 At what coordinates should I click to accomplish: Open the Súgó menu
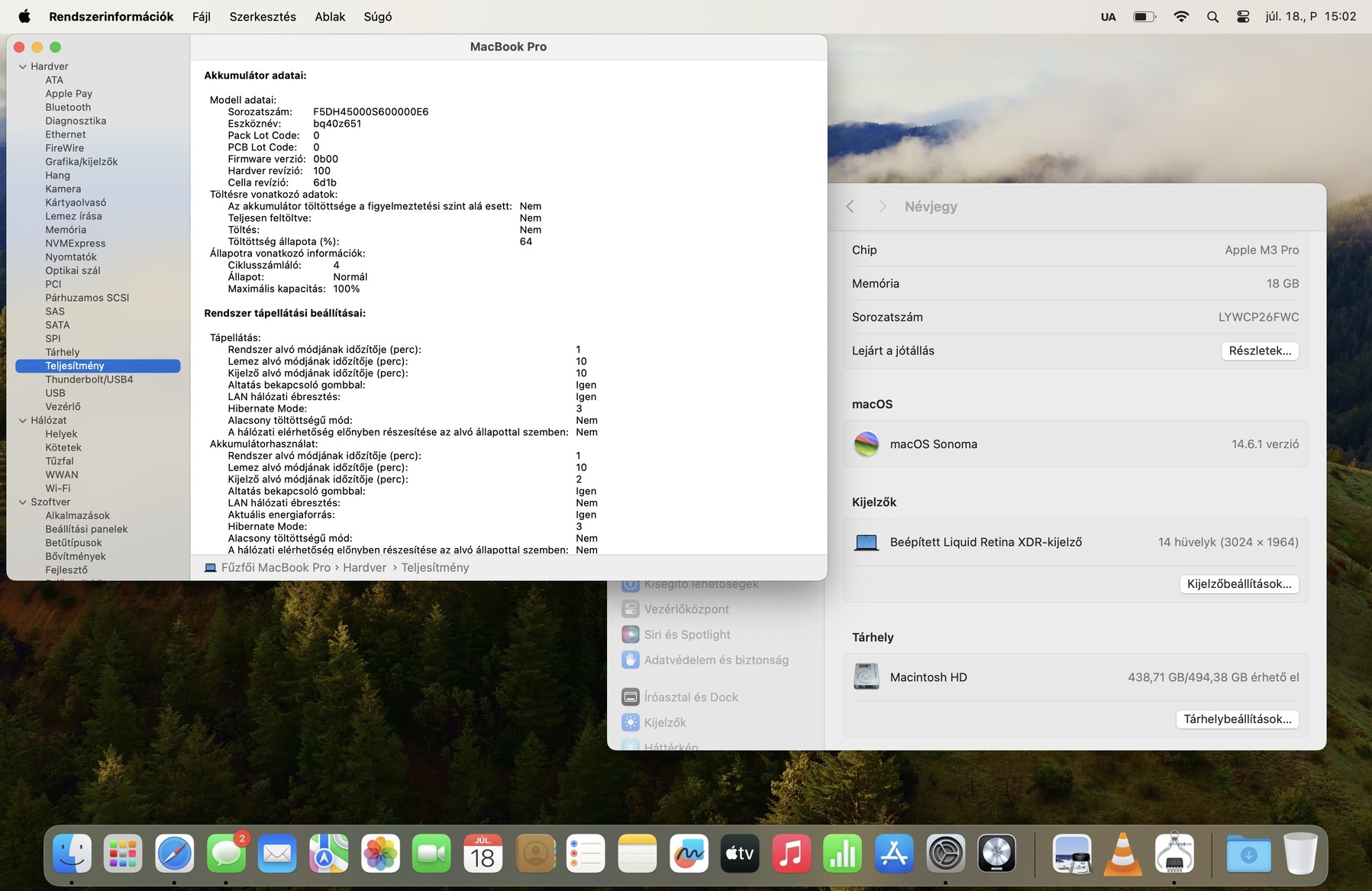pos(378,17)
